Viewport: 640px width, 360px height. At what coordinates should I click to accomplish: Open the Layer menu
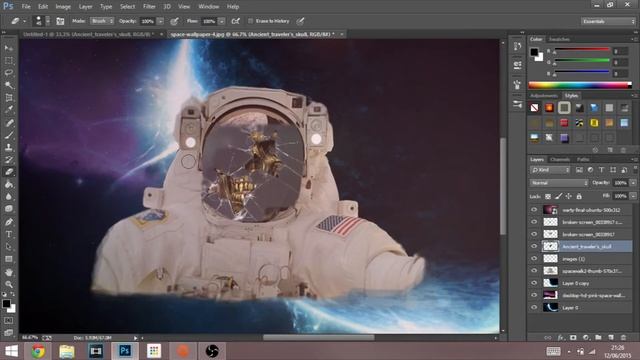click(85, 7)
